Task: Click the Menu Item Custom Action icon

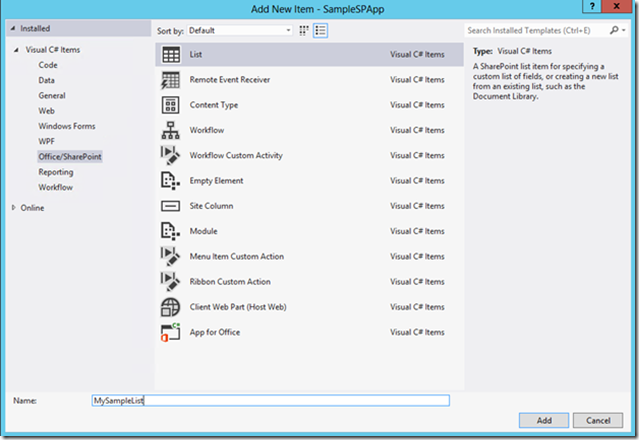Action: pyautogui.click(x=170, y=257)
